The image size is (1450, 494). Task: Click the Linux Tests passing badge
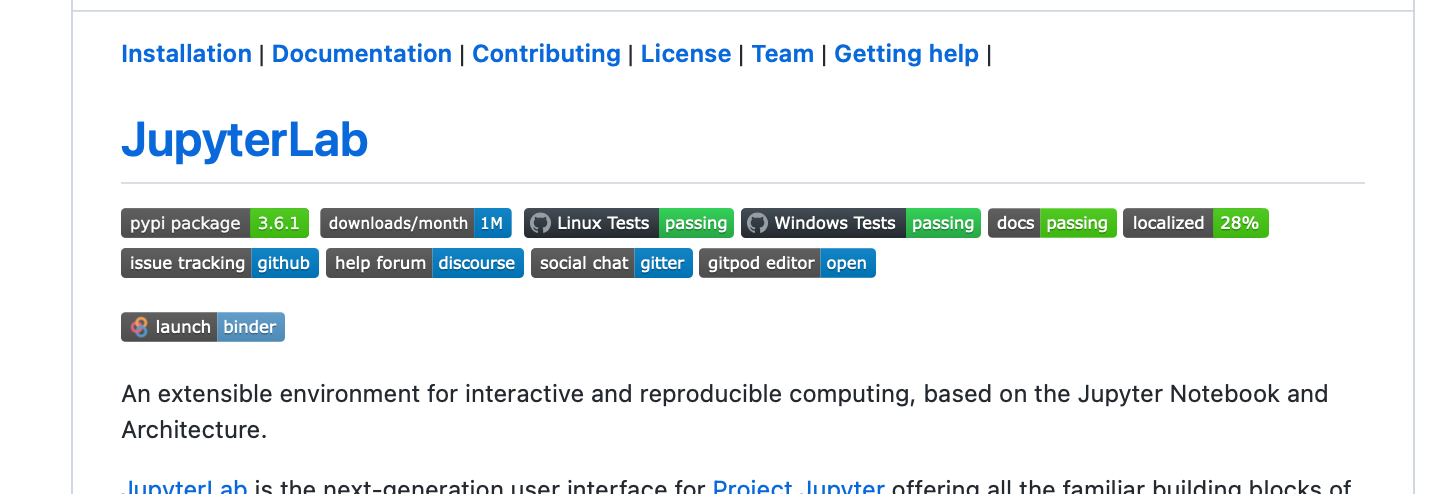point(629,223)
